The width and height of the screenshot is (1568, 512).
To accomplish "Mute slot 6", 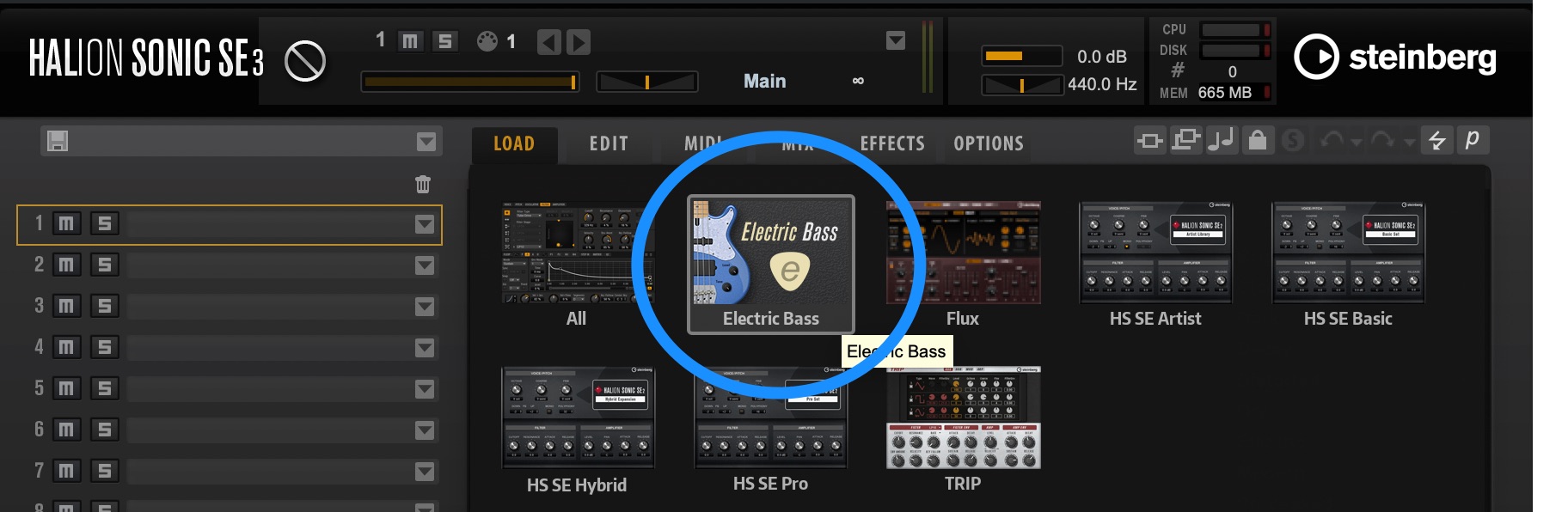I will (x=66, y=430).
